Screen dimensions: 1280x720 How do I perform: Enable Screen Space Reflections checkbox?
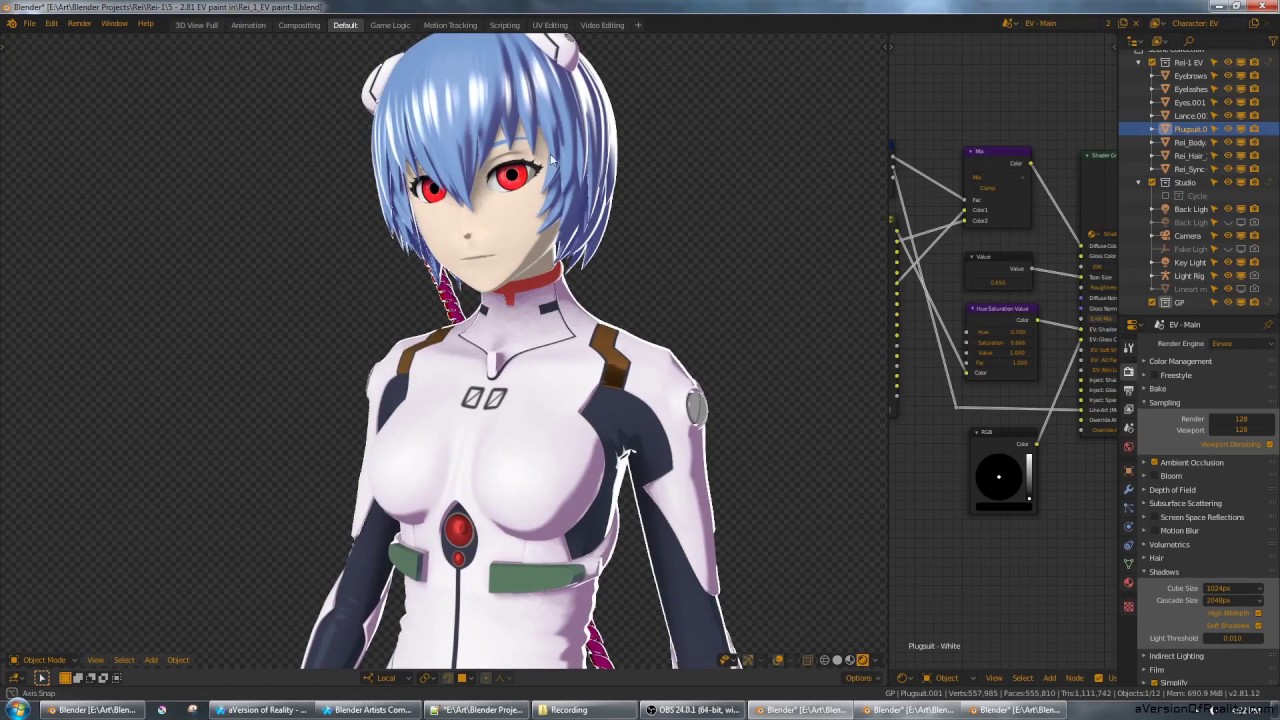1154,517
